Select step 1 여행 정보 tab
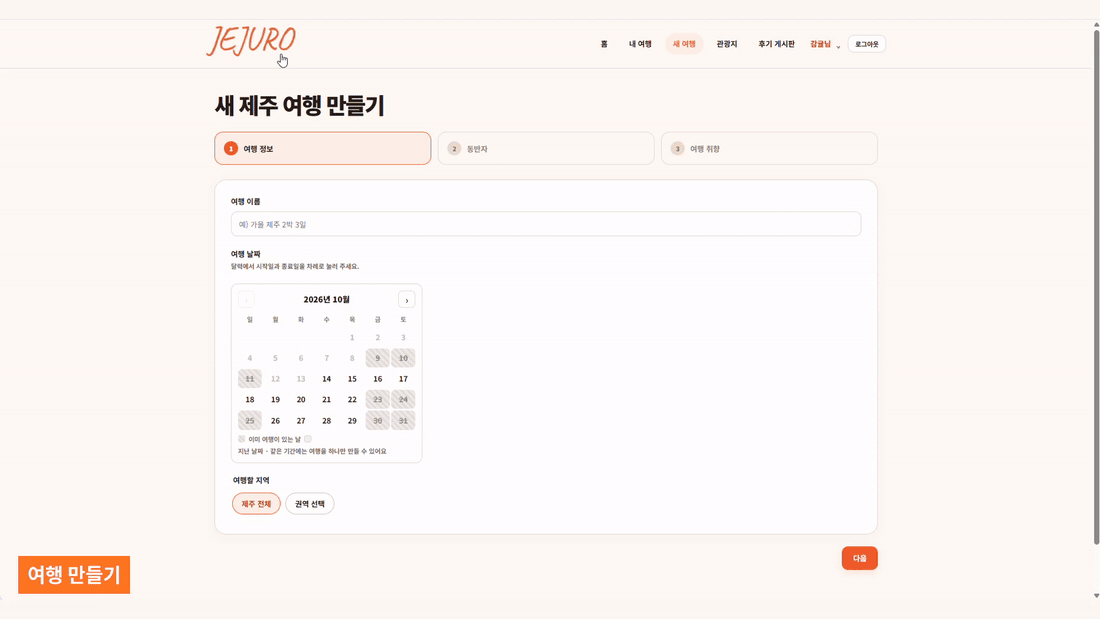 click(323, 148)
